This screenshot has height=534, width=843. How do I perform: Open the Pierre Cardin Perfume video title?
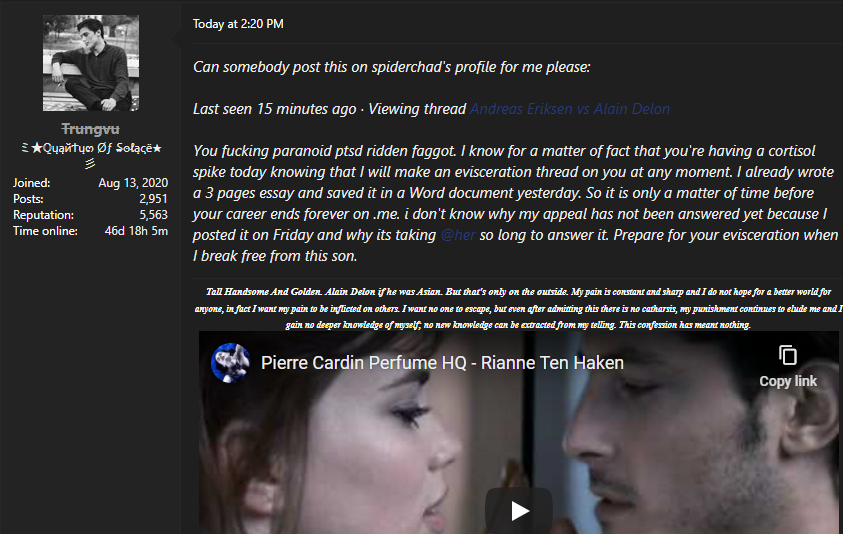442,363
